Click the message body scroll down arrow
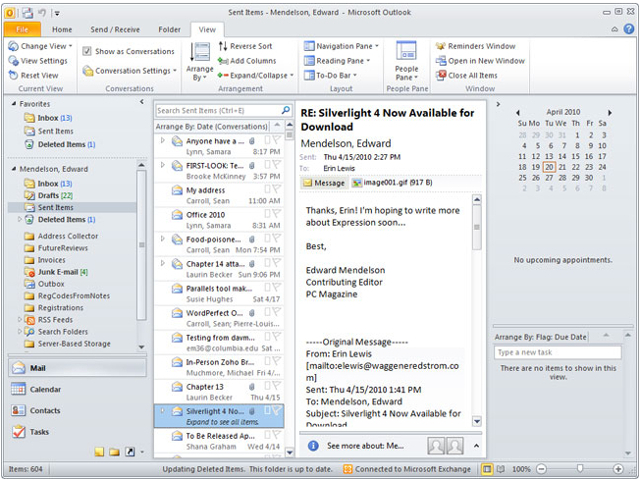This screenshot has width=640, height=480. [476, 421]
